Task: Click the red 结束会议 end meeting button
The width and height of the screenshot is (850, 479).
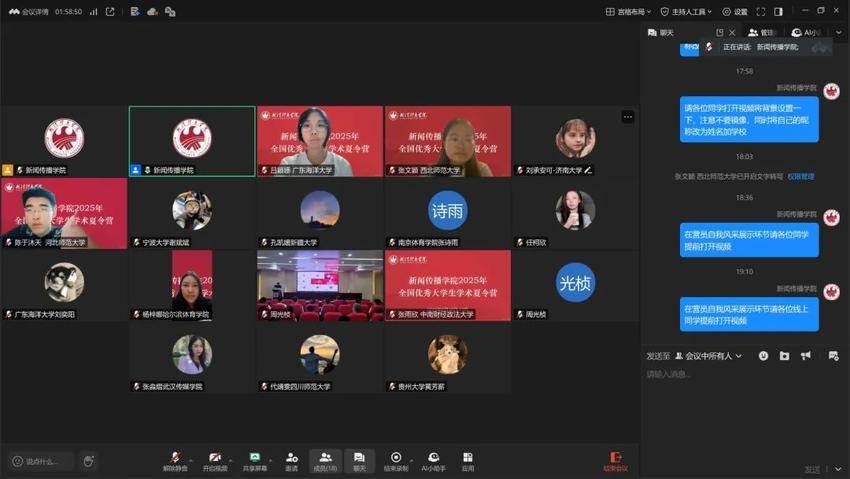Action: click(x=615, y=461)
